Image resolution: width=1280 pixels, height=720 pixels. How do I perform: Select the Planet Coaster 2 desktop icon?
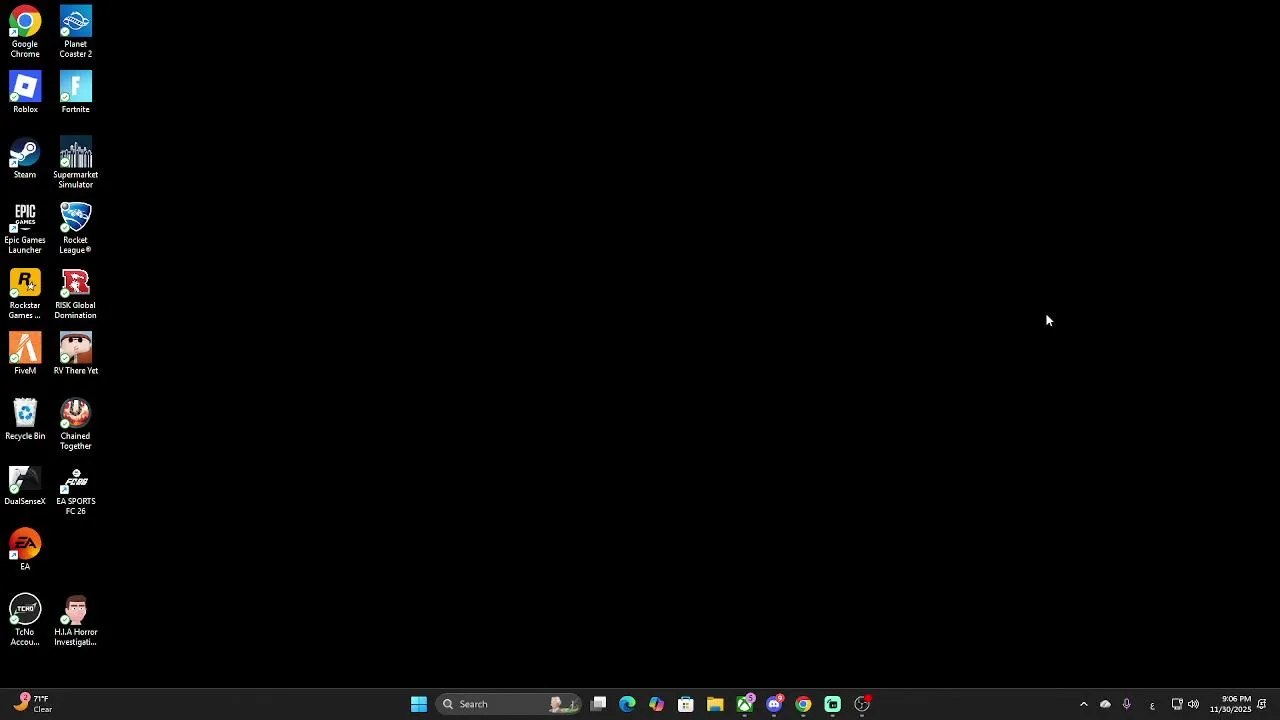click(75, 32)
